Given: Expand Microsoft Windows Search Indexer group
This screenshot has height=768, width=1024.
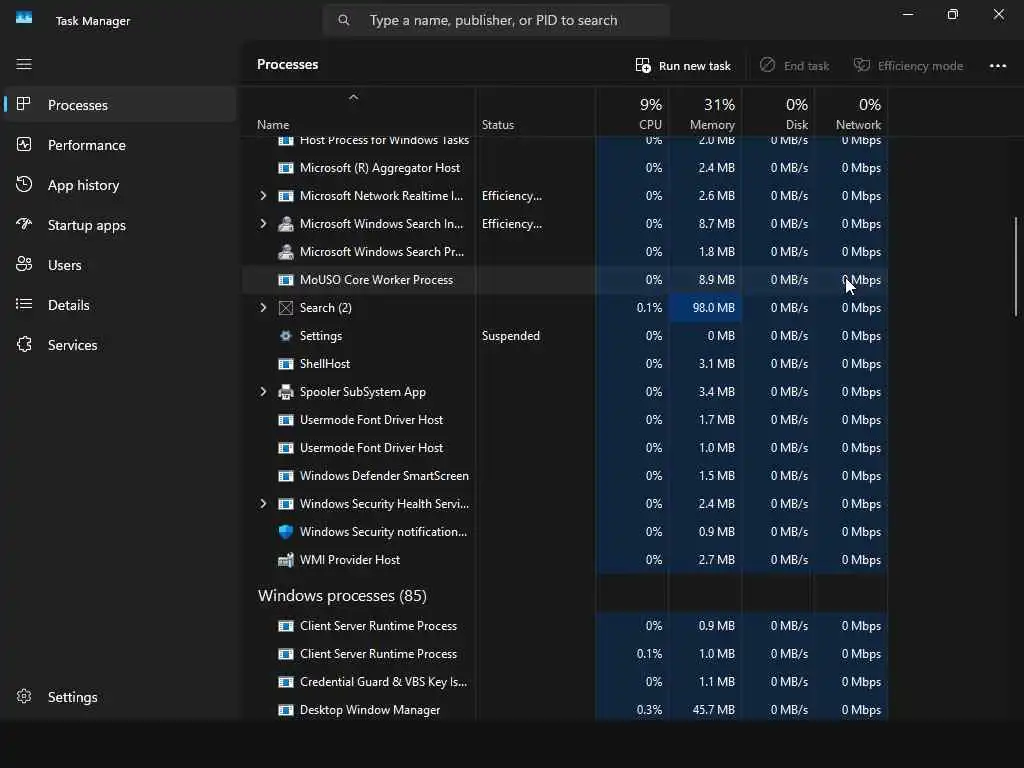Looking at the screenshot, I should point(263,223).
